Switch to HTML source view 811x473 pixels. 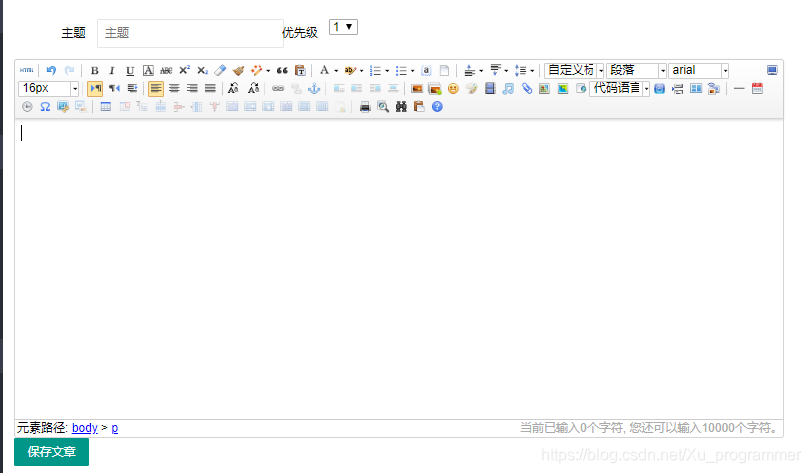point(26,70)
